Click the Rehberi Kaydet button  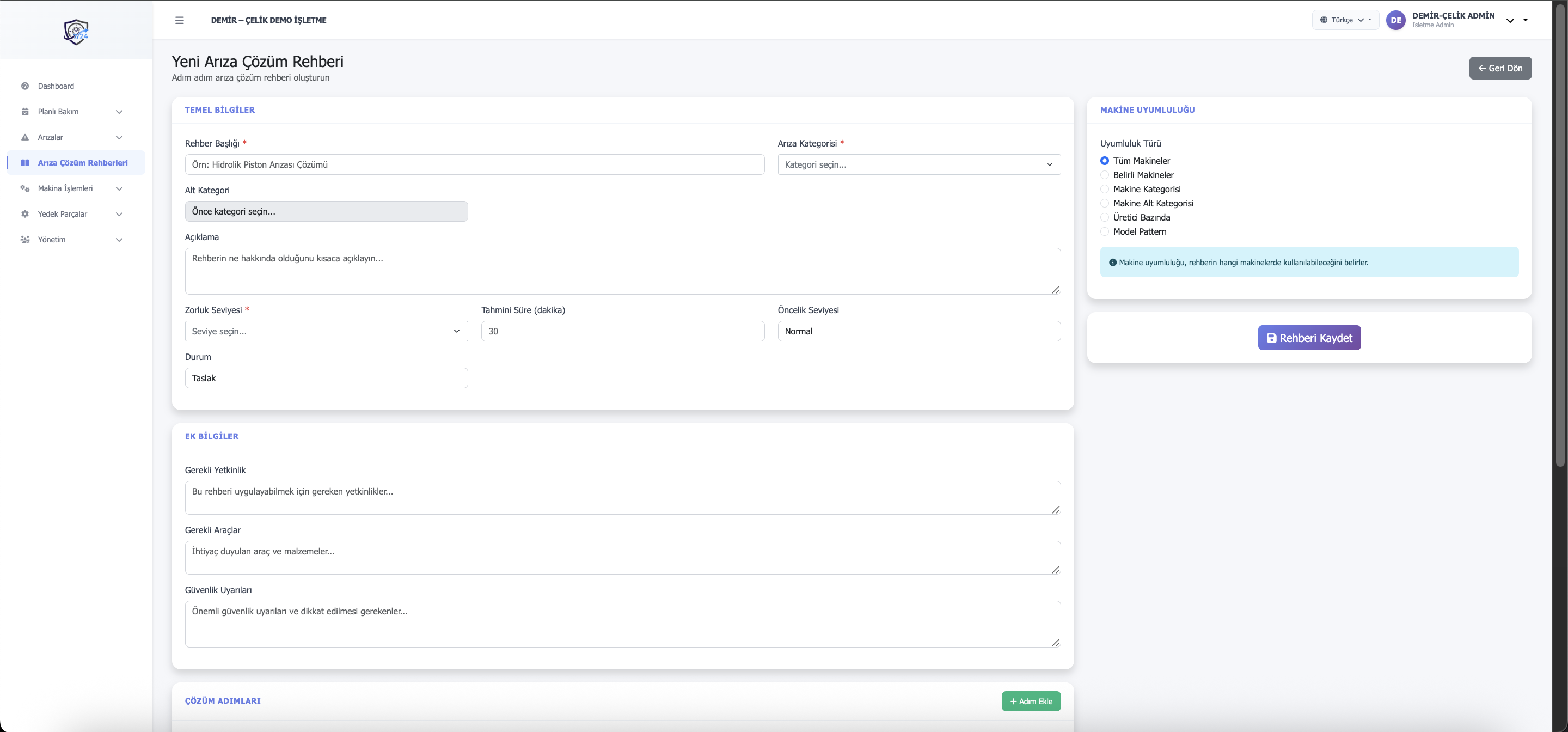[x=1309, y=338]
